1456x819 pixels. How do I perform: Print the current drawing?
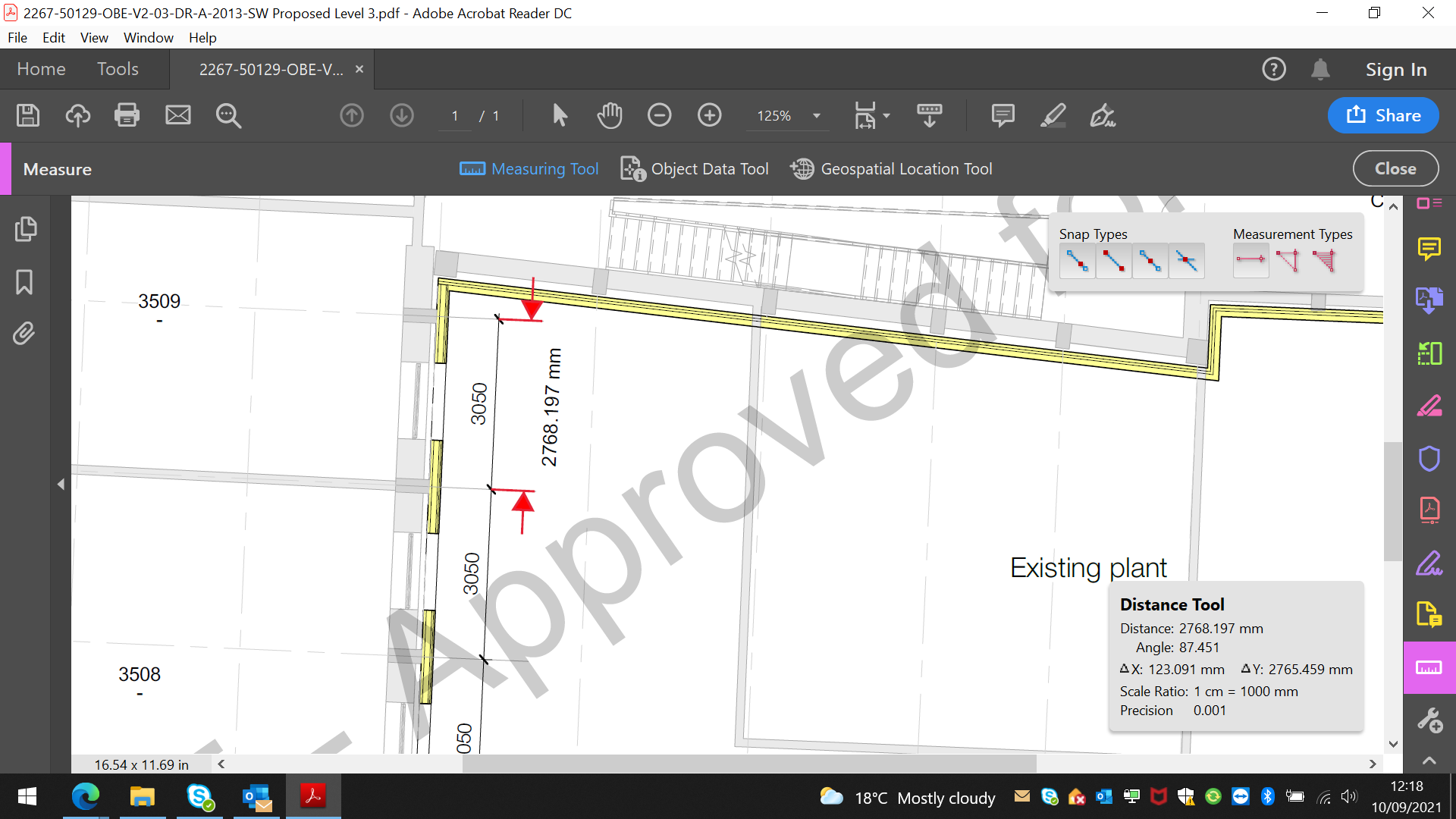coord(127,115)
